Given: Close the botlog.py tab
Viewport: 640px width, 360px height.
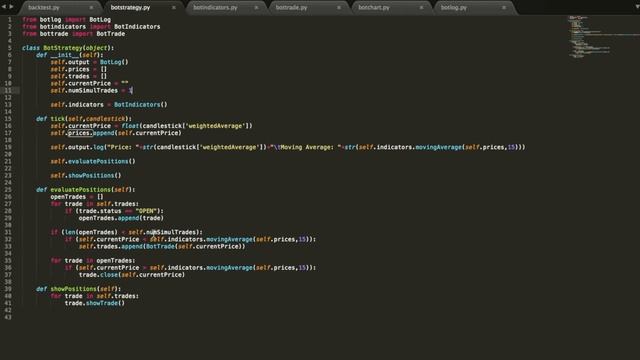Looking at the screenshot, I should click(504, 7).
